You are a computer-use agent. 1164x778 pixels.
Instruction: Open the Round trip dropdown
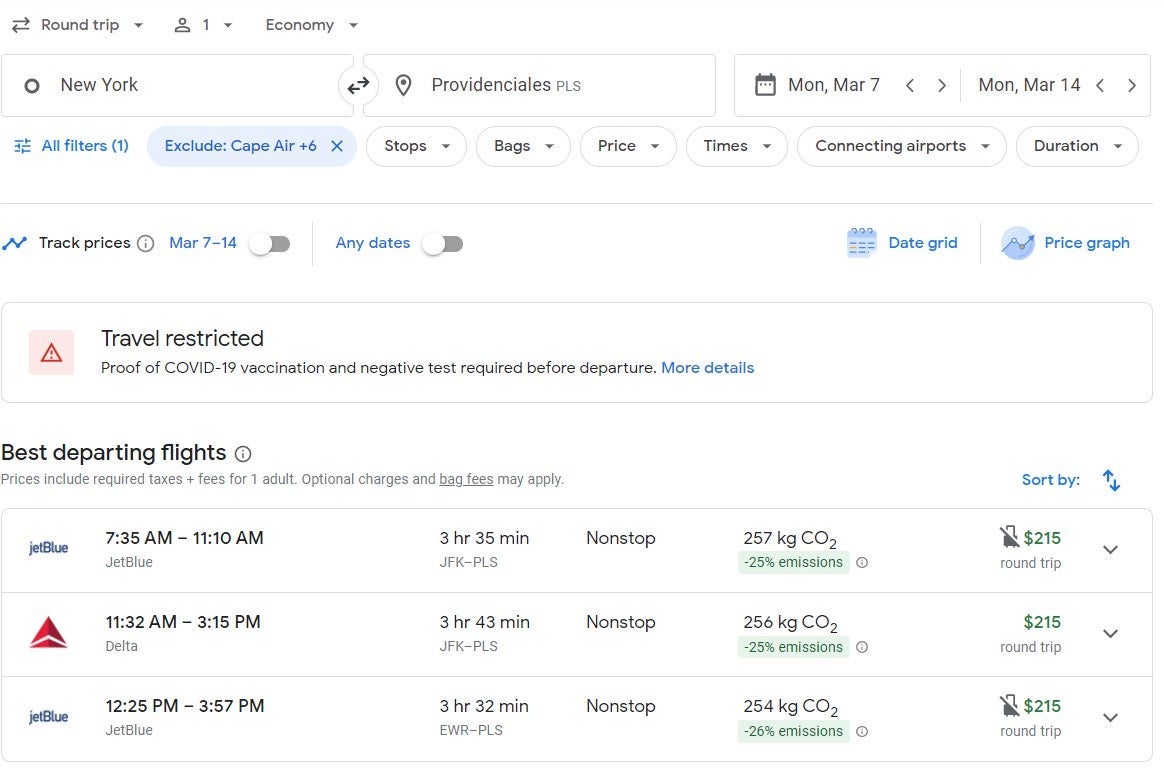[79, 25]
